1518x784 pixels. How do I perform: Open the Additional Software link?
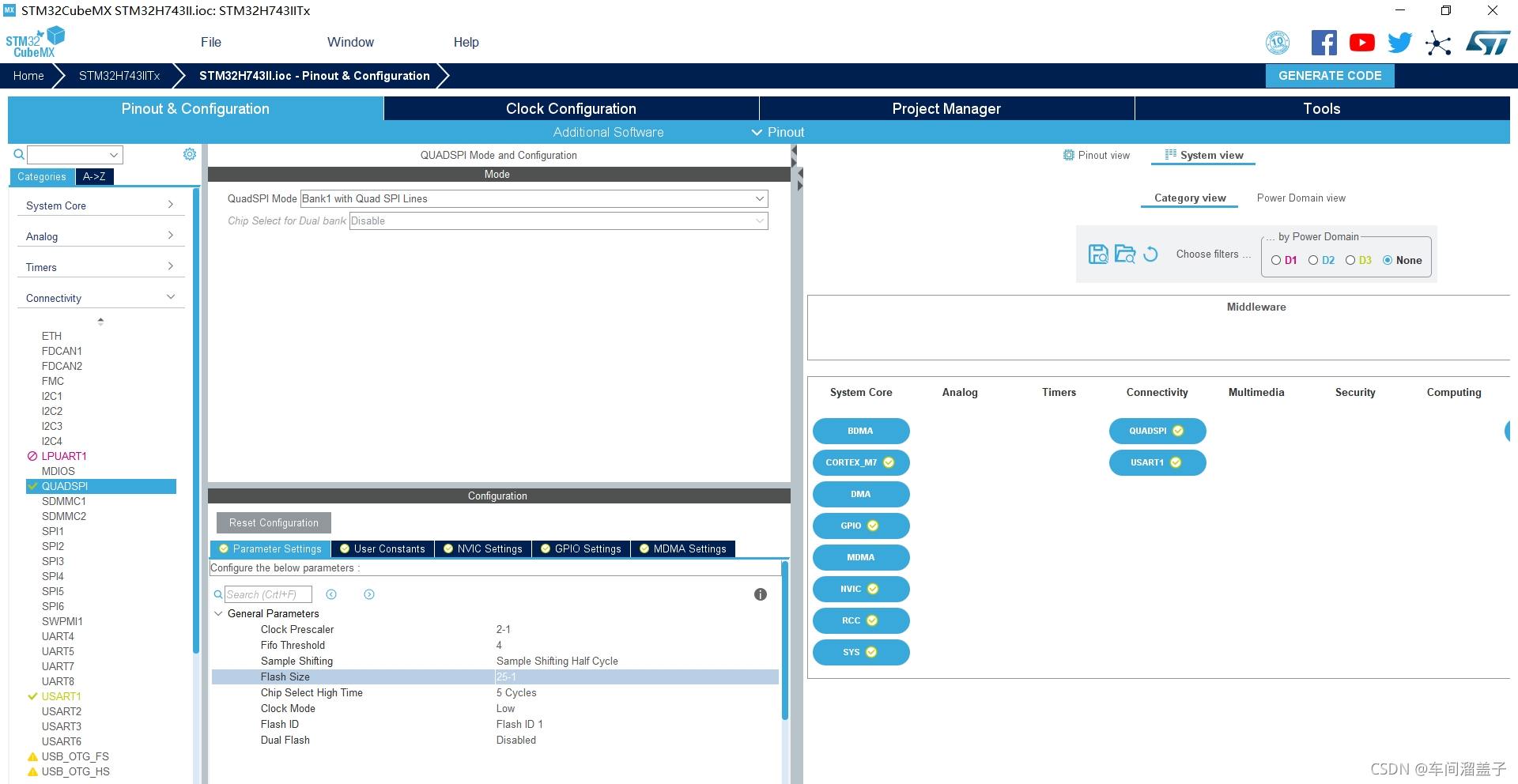point(608,132)
